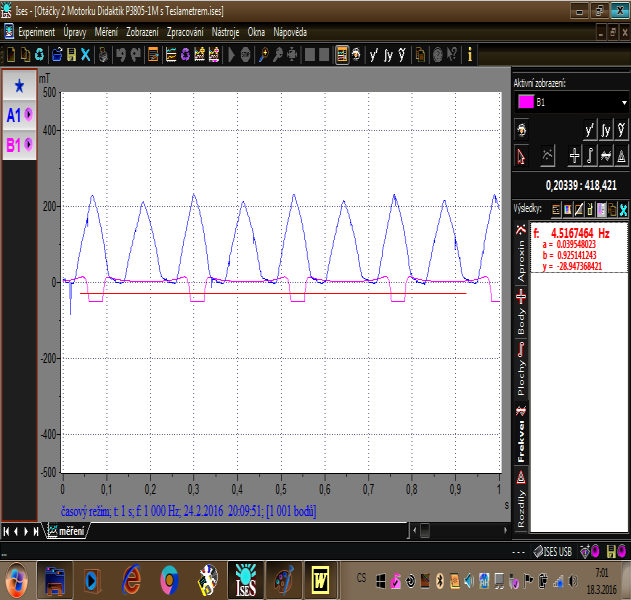
Task: Open the Okna menu
Action: click(x=256, y=32)
